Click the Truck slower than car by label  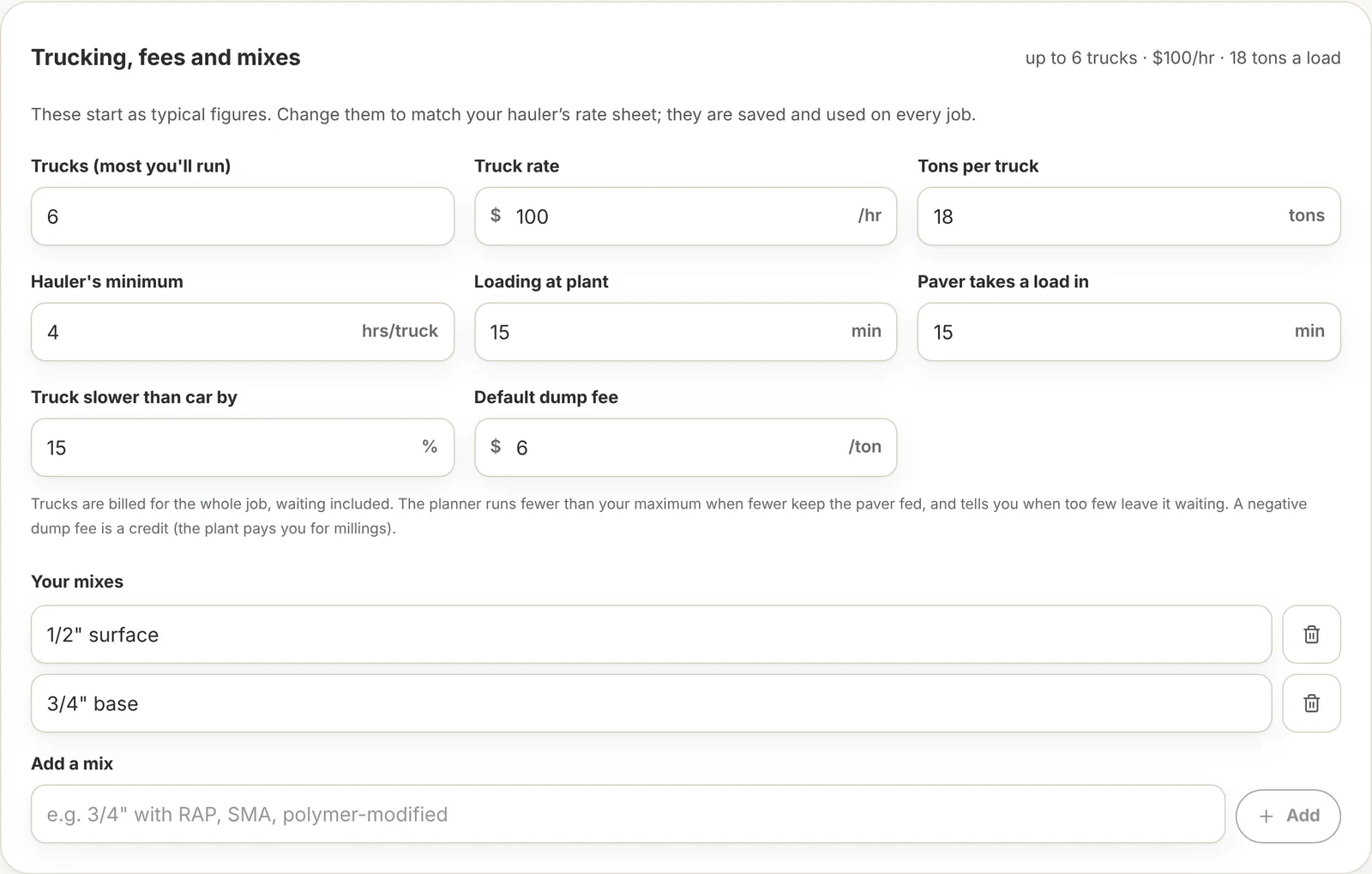134,397
